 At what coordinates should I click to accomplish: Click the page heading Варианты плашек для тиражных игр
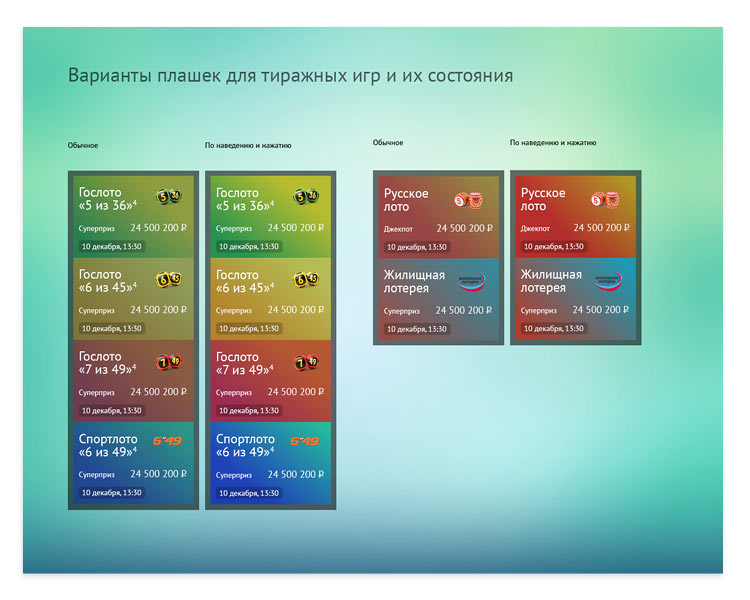point(290,76)
